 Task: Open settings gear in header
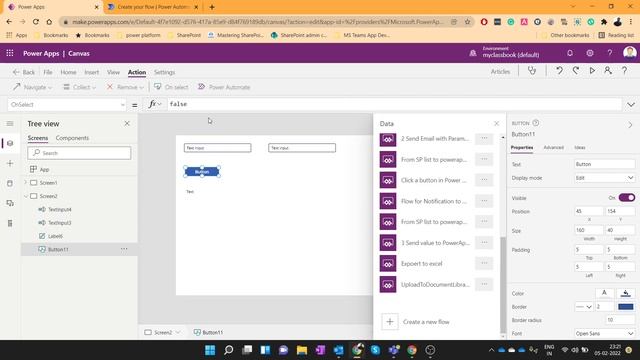(x=590, y=53)
